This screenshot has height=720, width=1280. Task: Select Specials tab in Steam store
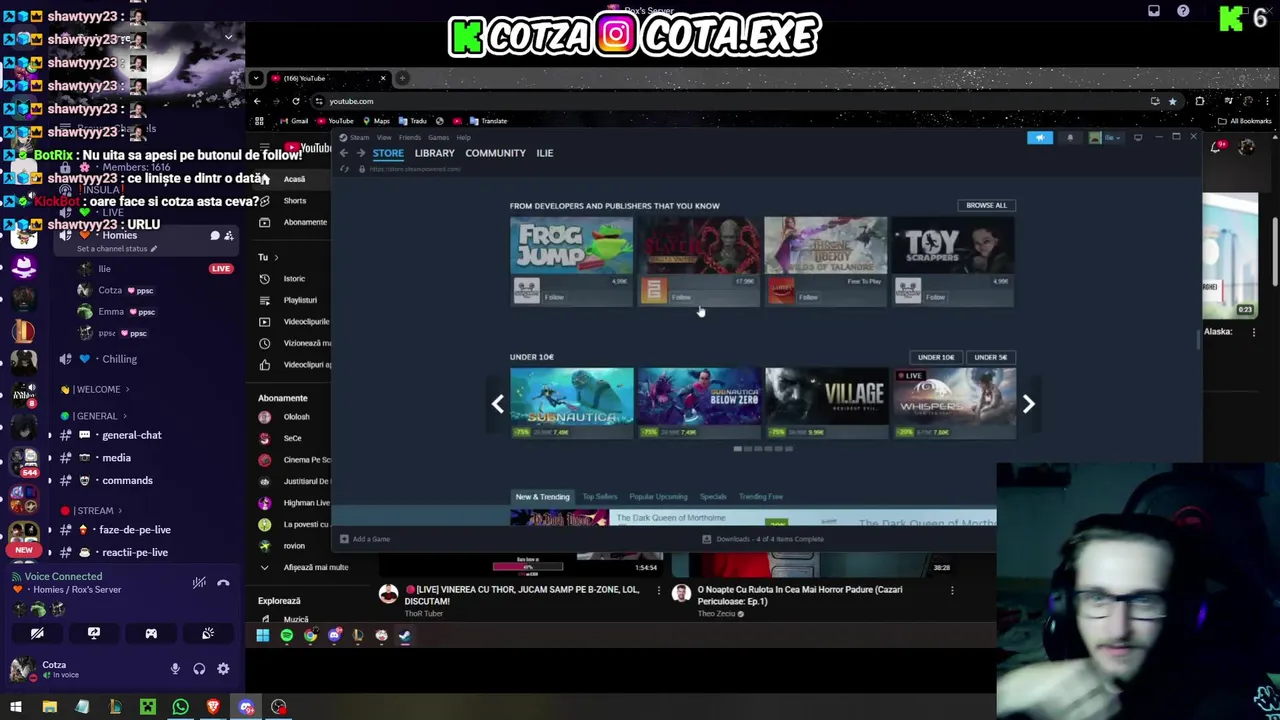coord(713,497)
